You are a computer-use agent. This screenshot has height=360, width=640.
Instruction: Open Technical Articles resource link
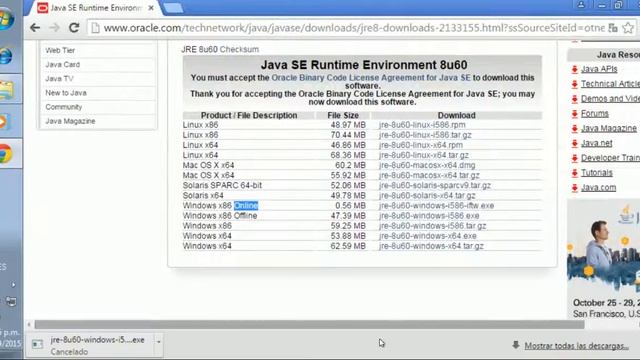[610, 84]
